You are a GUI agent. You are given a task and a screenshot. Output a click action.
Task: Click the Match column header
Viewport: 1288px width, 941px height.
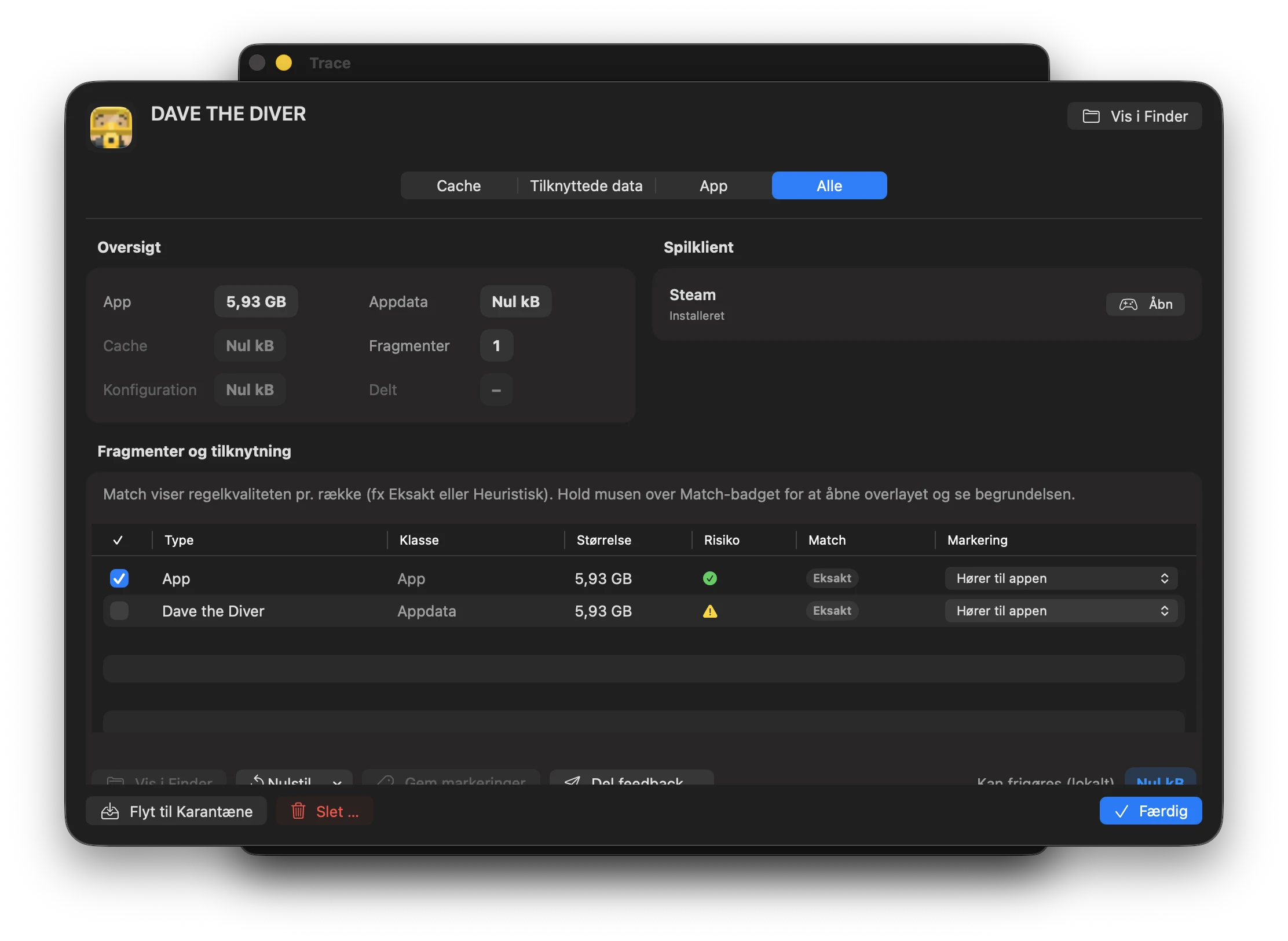[x=827, y=540]
